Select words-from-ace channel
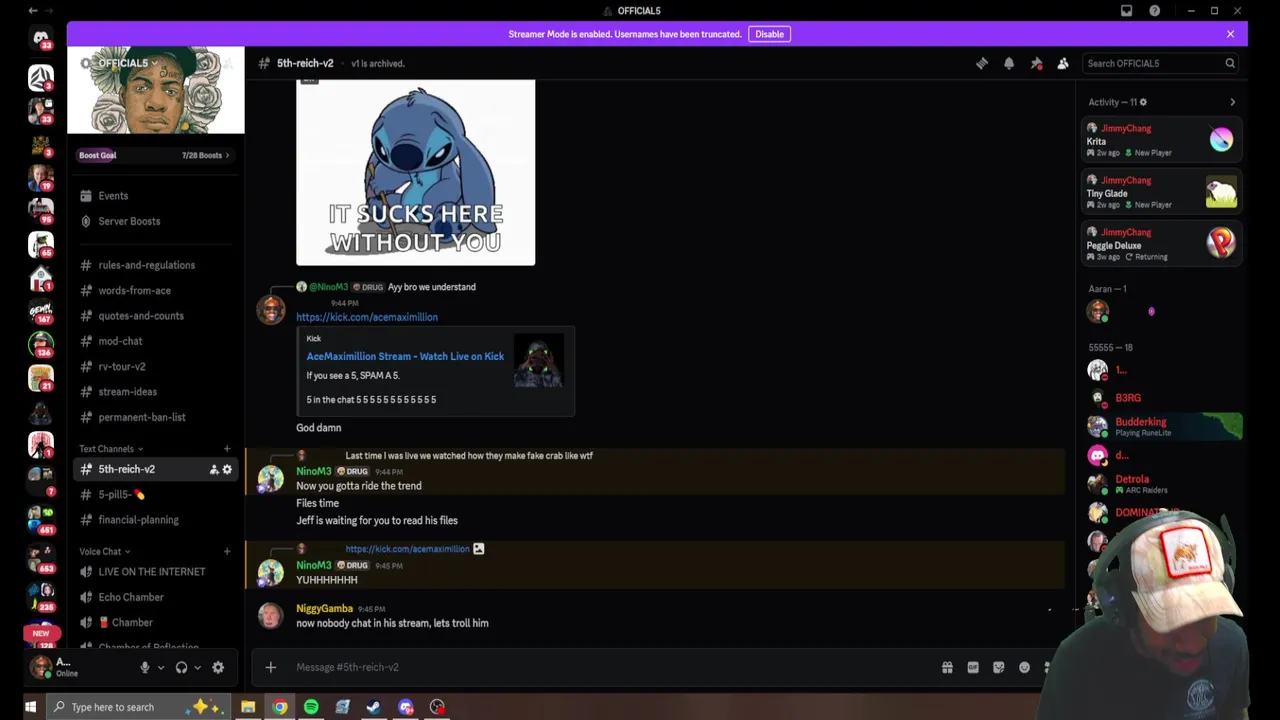This screenshot has width=1280, height=720. (155, 290)
